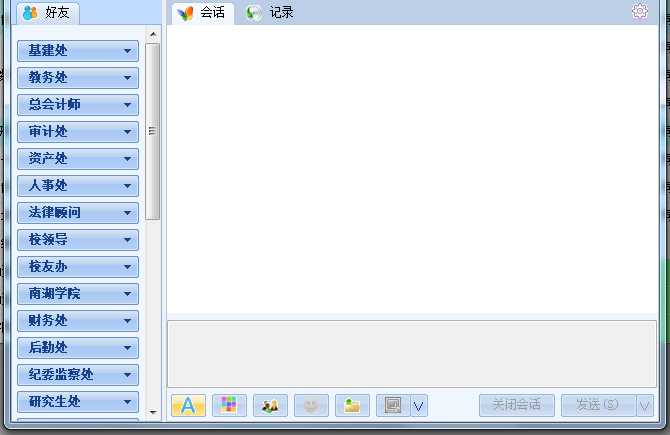Viewport: 670px width, 435px height.
Task: Select the 好友 tab
Action: point(48,13)
